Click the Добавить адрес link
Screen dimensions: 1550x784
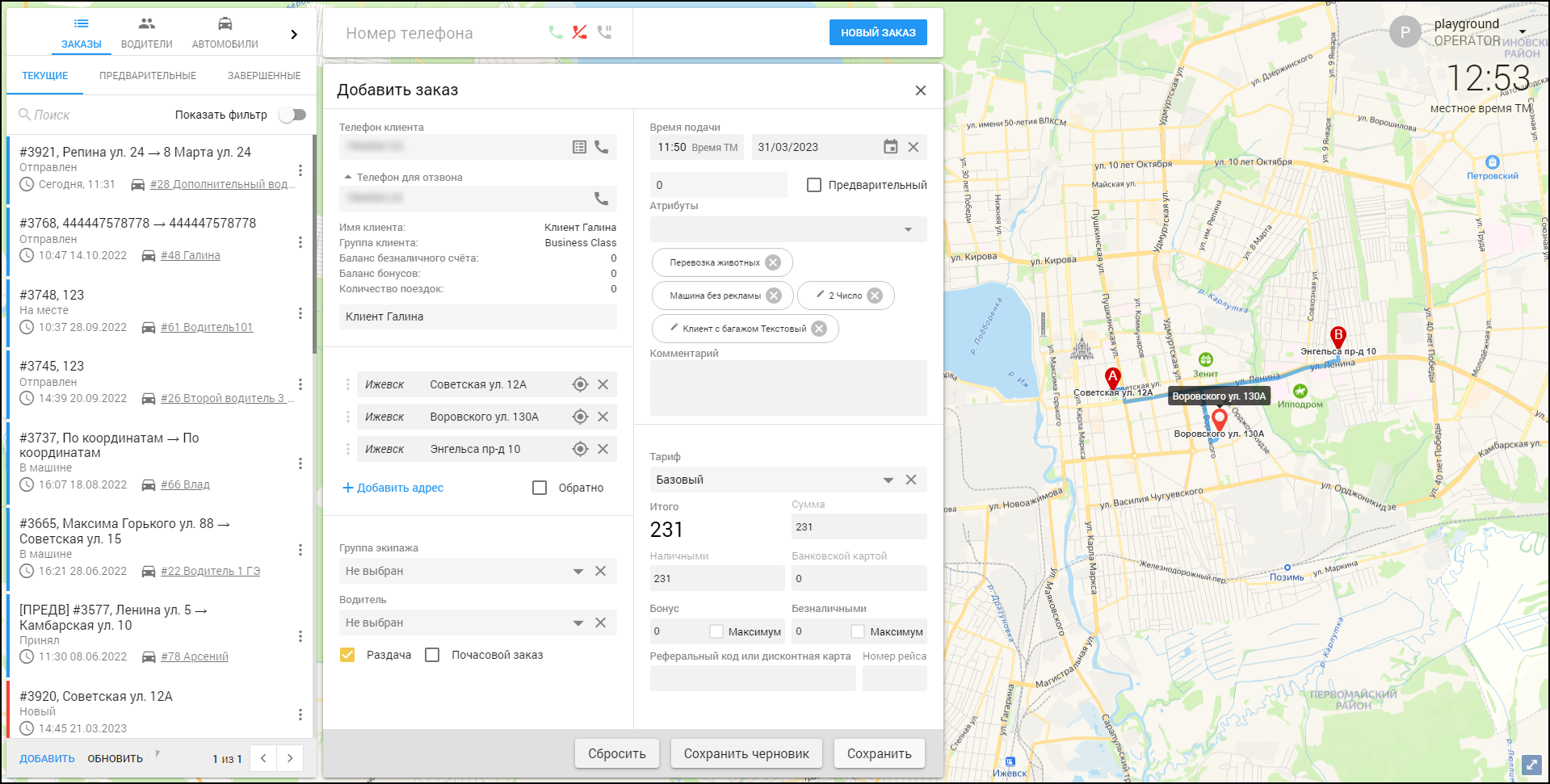[x=393, y=488]
